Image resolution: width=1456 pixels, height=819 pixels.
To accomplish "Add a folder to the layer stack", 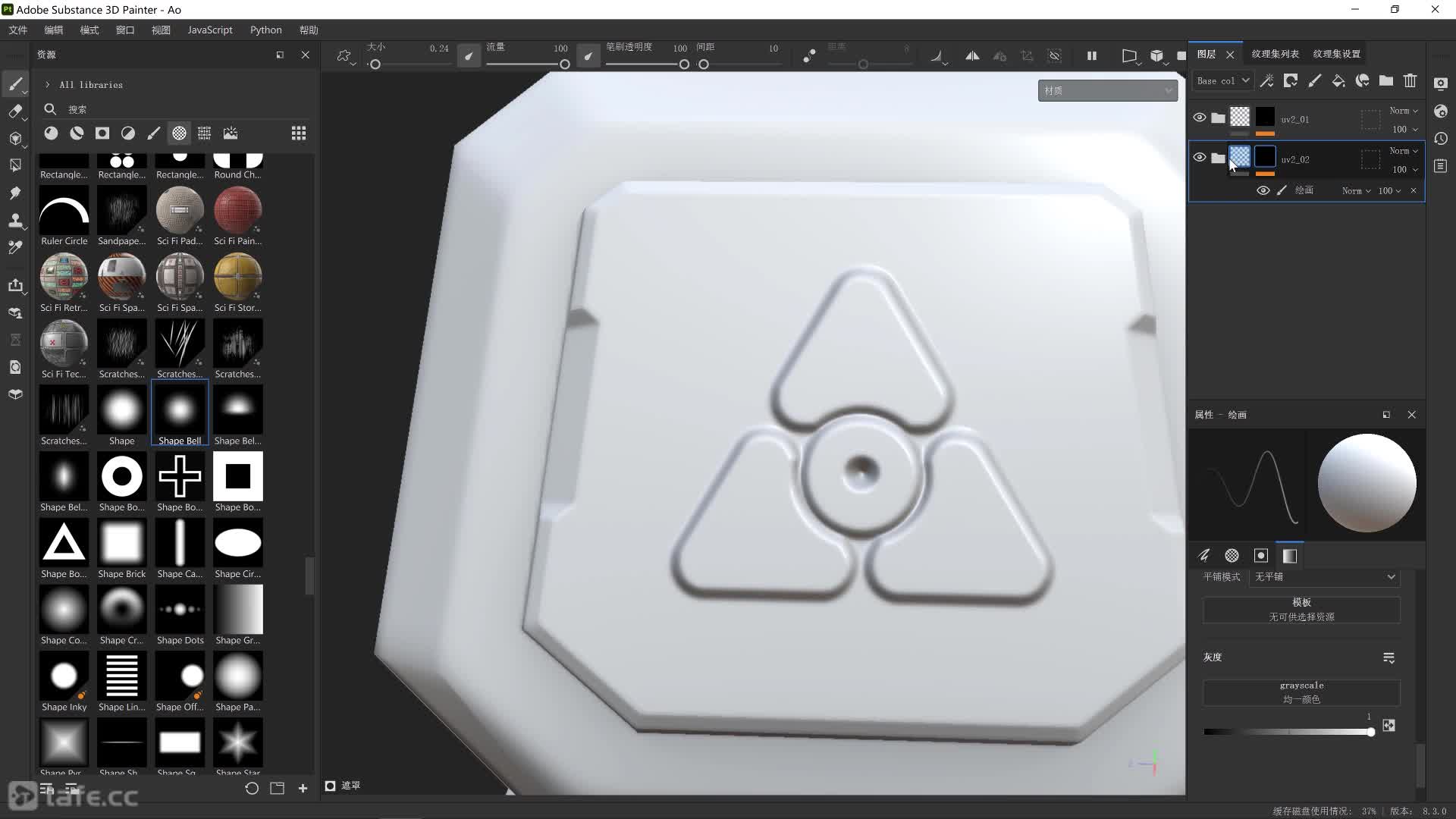I will point(1386,80).
